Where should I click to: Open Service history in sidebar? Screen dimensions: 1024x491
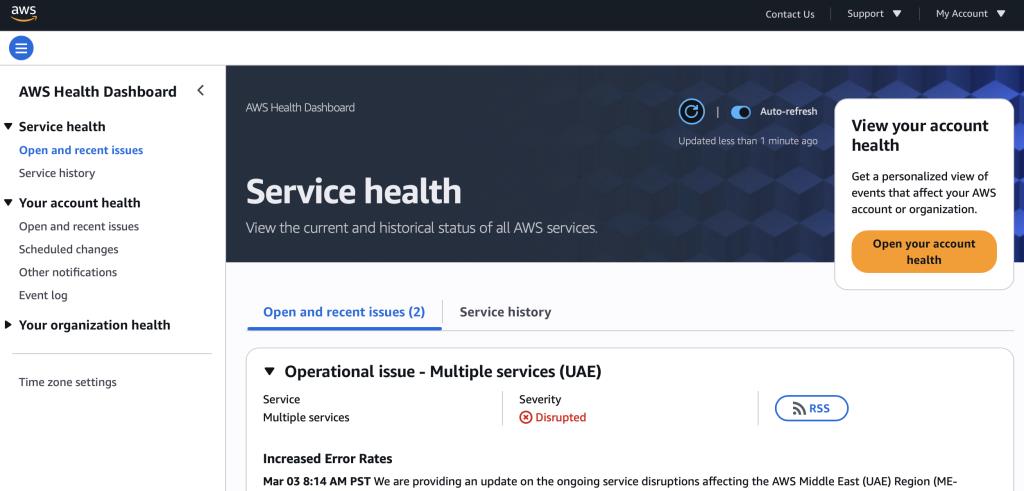pos(57,173)
